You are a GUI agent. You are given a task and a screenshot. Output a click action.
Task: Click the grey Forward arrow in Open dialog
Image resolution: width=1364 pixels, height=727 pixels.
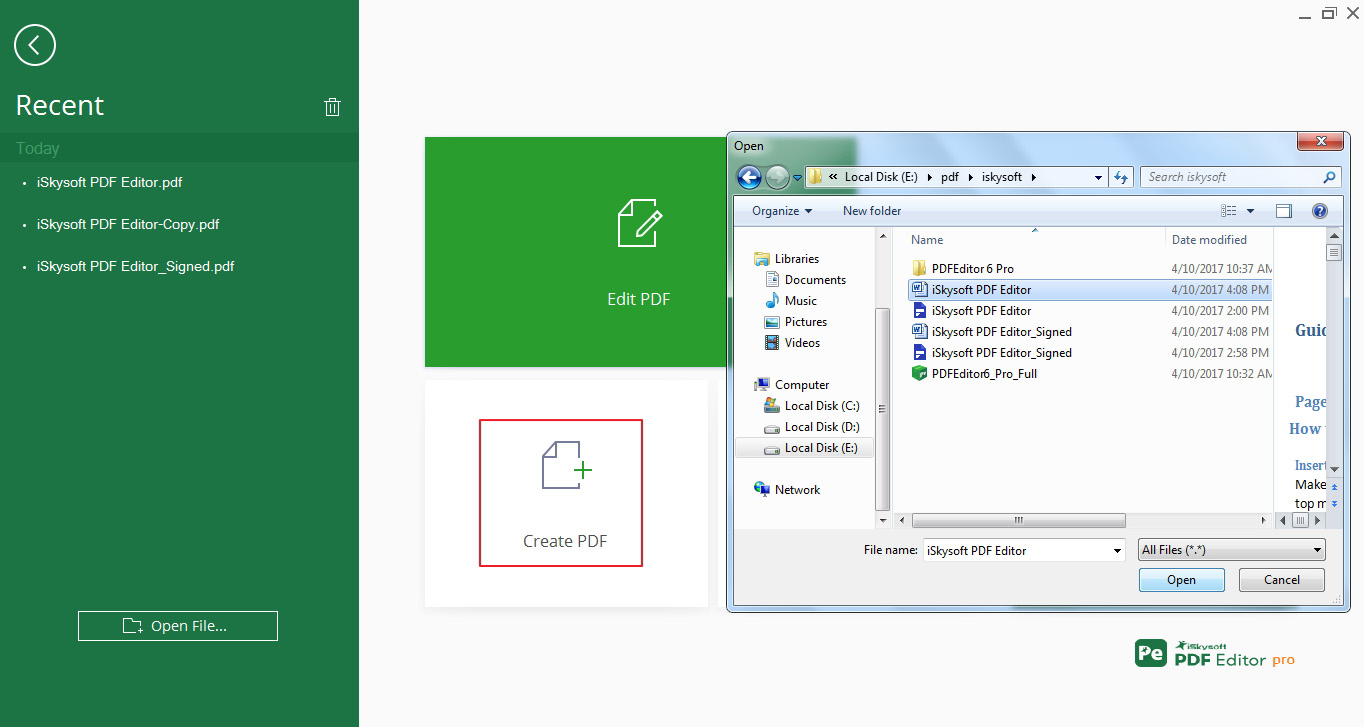pos(777,177)
